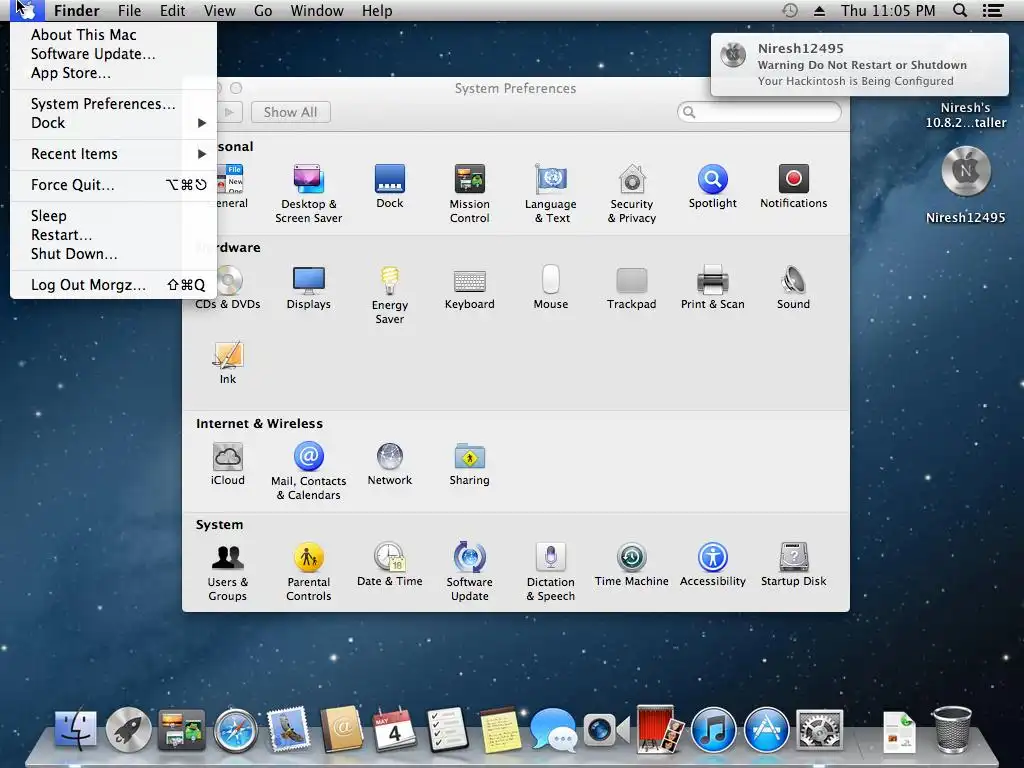Select App Store… in Apple menu

(114, 72)
